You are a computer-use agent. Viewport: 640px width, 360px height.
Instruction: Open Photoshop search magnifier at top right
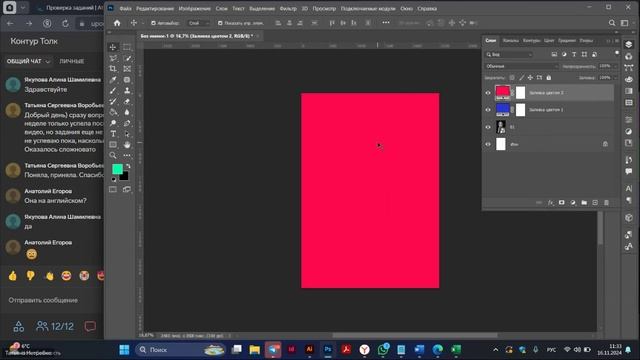pyautogui.click(x=612, y=23)
